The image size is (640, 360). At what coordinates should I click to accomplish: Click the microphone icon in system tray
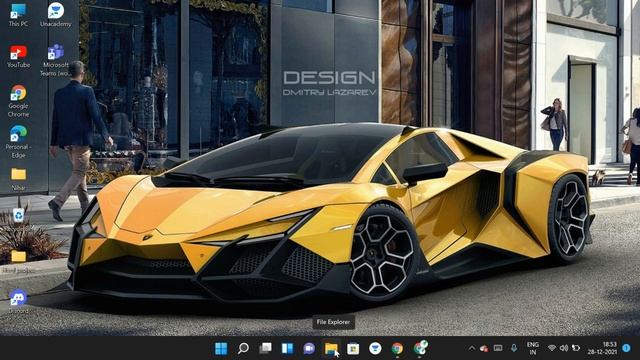(513, 348)
